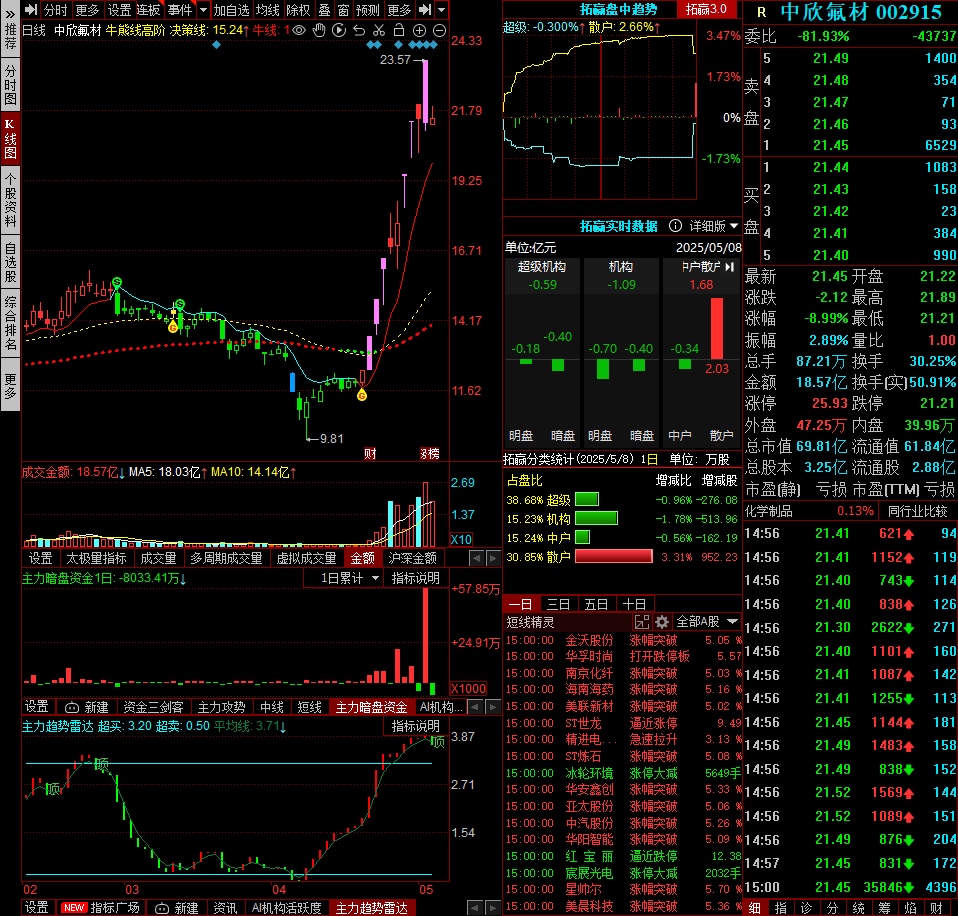Switch to the 主力攻势 tab
958x916 pixels.
pos(221,707)
